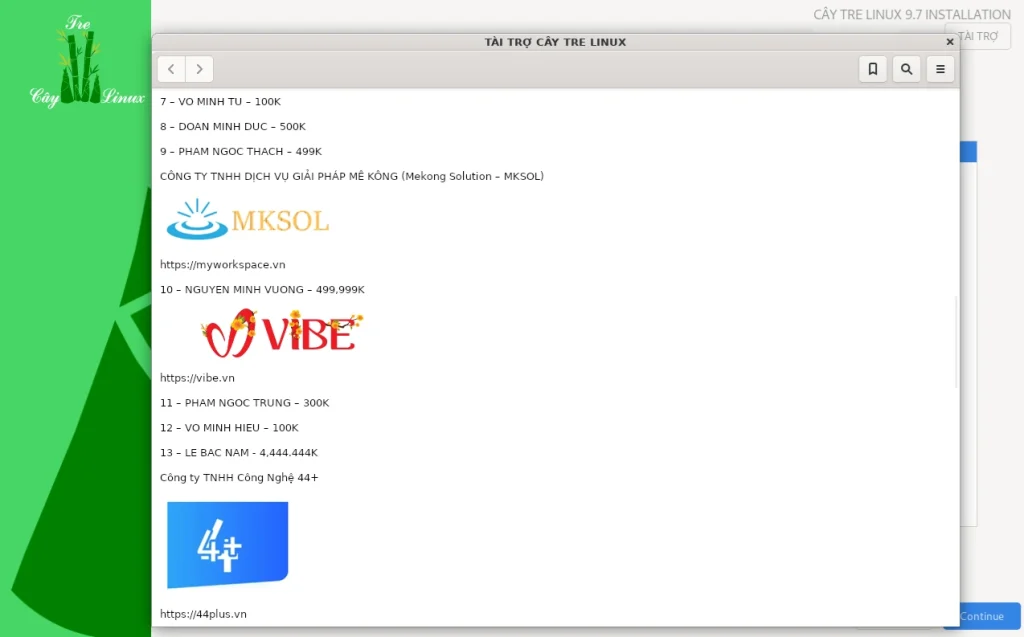Close the TÀI TRỢ CÂY TRE LINUX window
This screenshot has height=637, width=1024.
point(949,42)
